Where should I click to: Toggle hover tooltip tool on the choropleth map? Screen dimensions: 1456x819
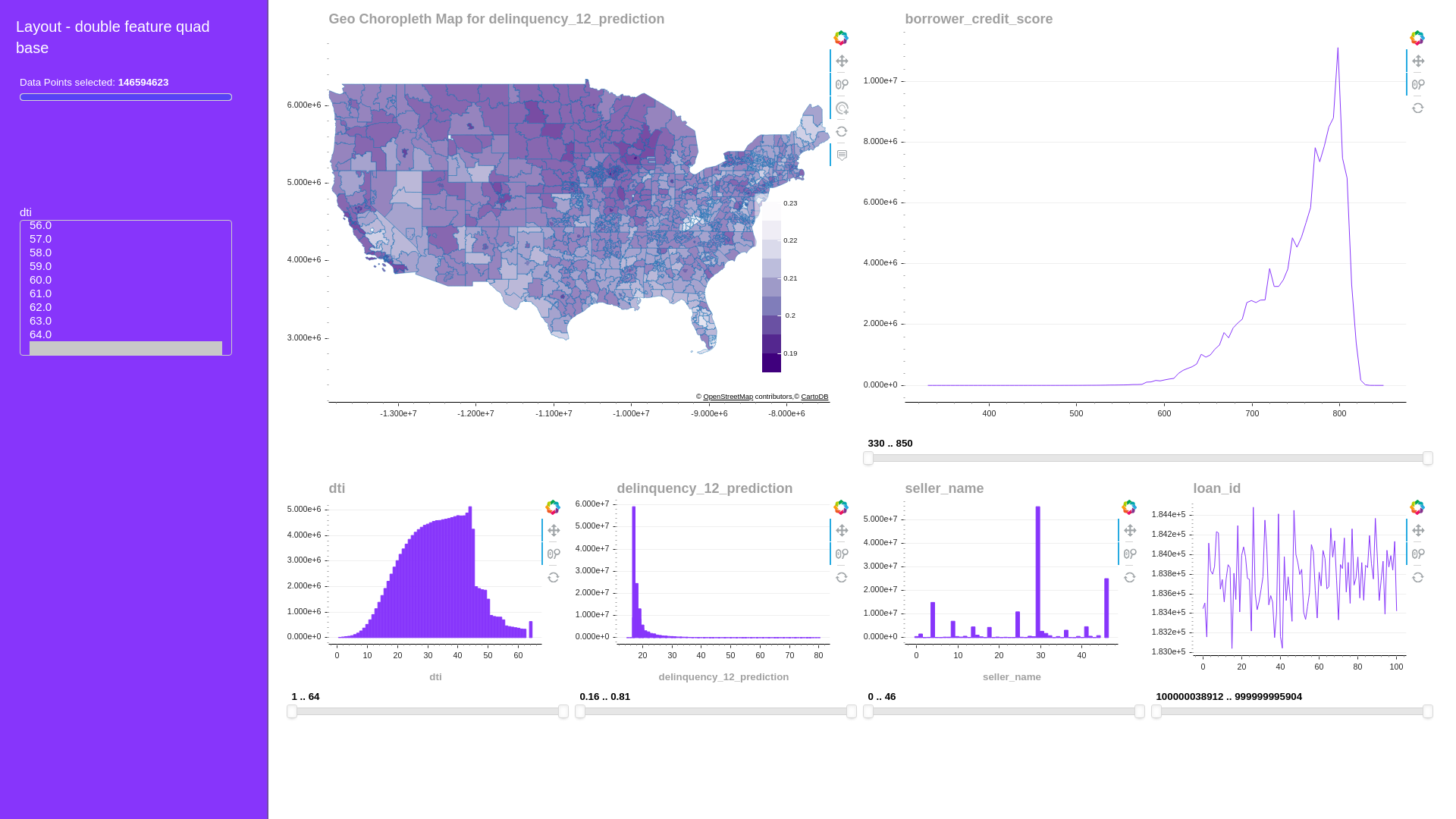842,155
